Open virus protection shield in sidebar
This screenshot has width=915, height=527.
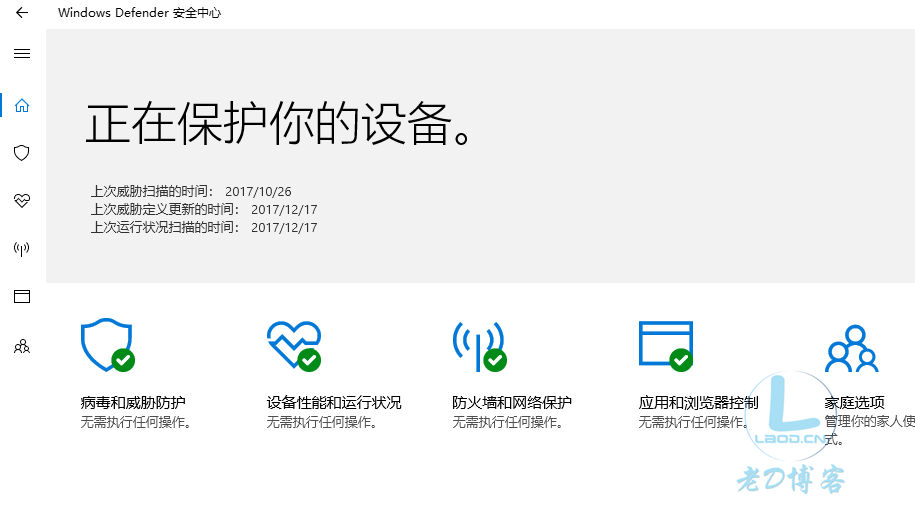tap(22, 153)
